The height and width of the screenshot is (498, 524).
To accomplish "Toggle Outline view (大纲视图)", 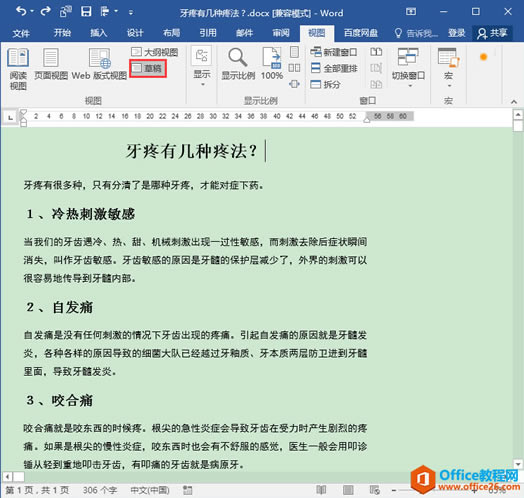I will pos(154,52).
